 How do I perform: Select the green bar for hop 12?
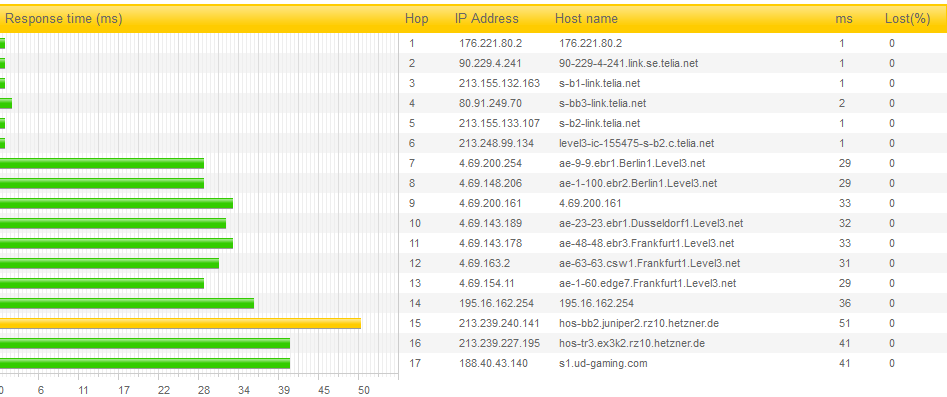(109, 263)
